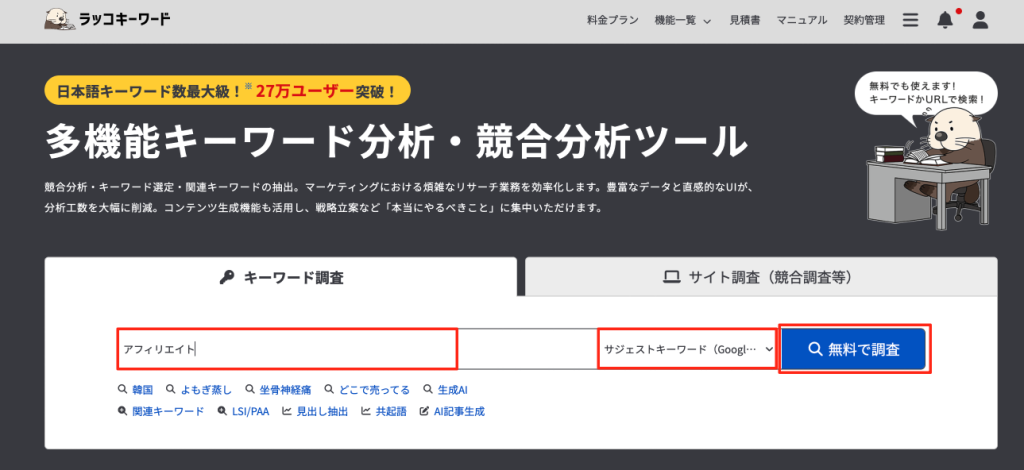
Task: Open 料金プラン pricing page
Action: tap(611, 20)
